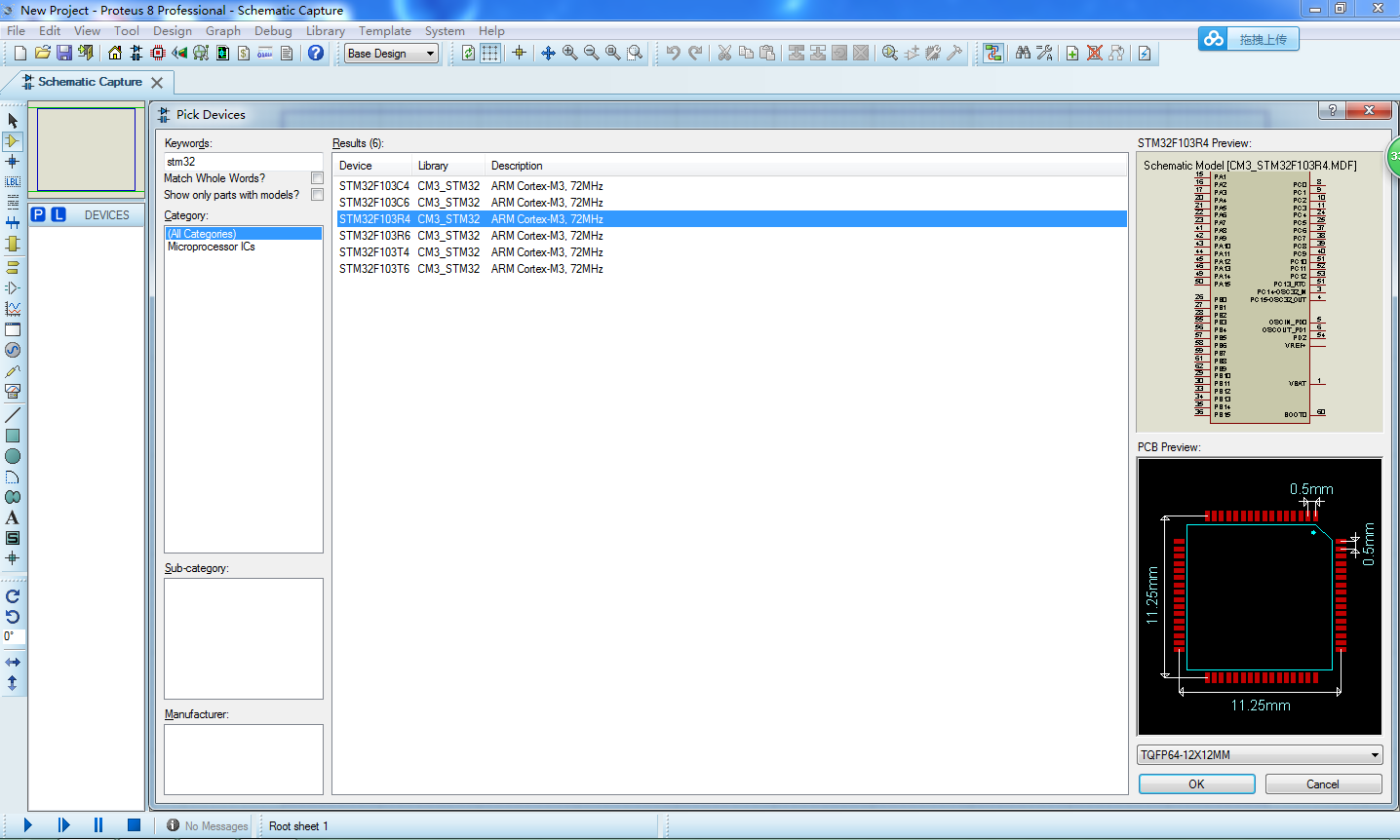The height and width of the screenshot is (840, 1400).
Task: Save the project with the floppy disk icon
Action: [64, 53]
